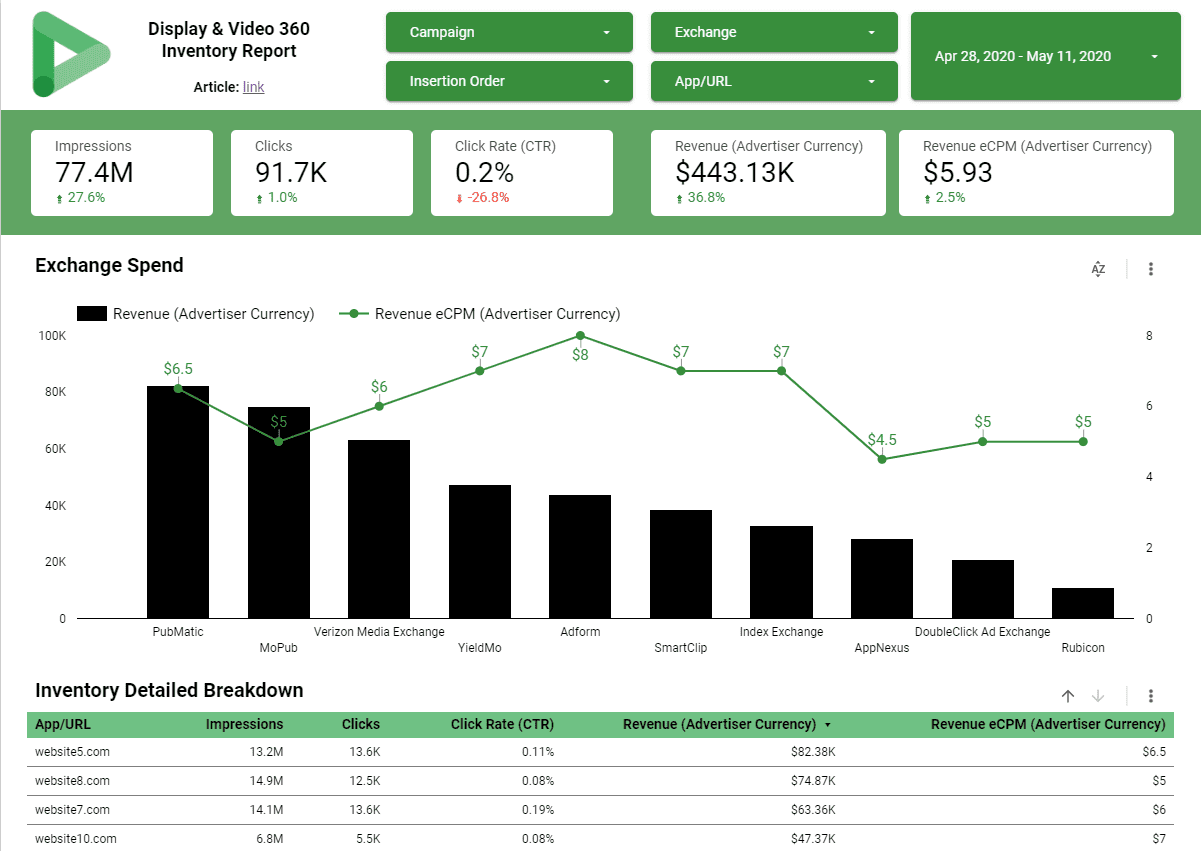Click the $8 eCPM point for Adform

click(580, 336)
